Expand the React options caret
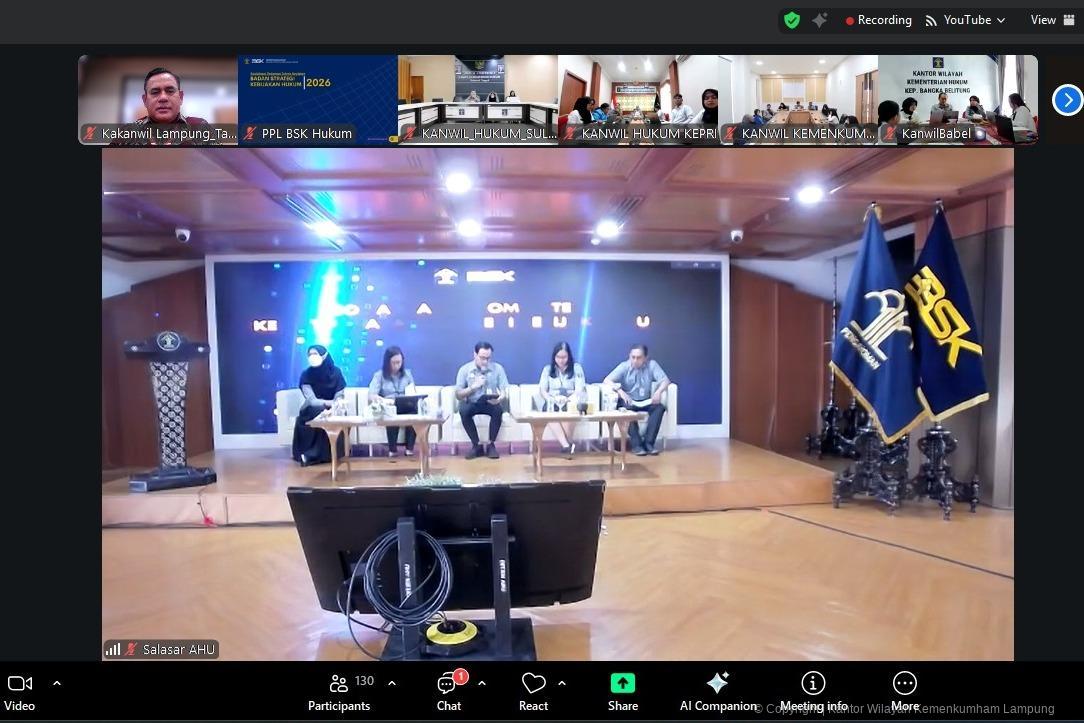 tap(562, 683)
